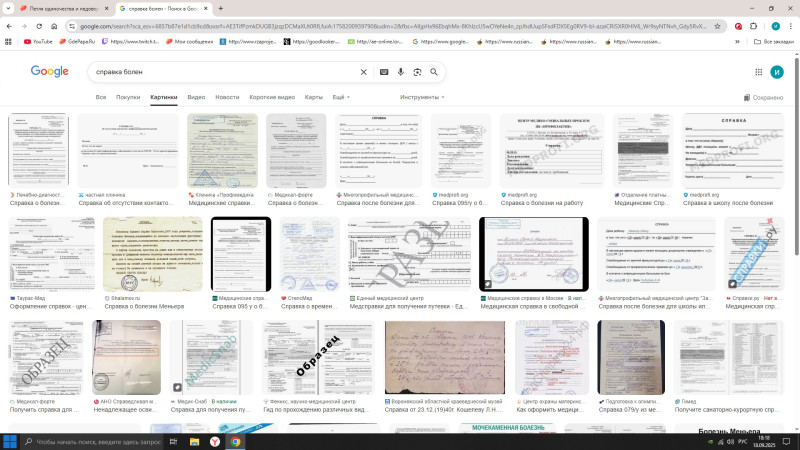This screenshot has height=450, width=800.
Task: Click the "справка болен" search input field
Action: 220,72
